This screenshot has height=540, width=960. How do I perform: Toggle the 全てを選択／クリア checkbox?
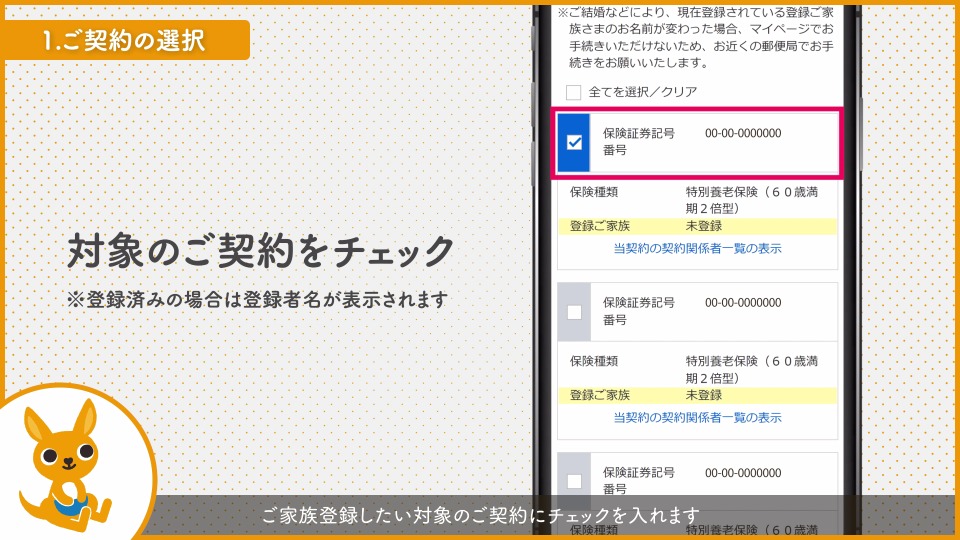point(574,92)
